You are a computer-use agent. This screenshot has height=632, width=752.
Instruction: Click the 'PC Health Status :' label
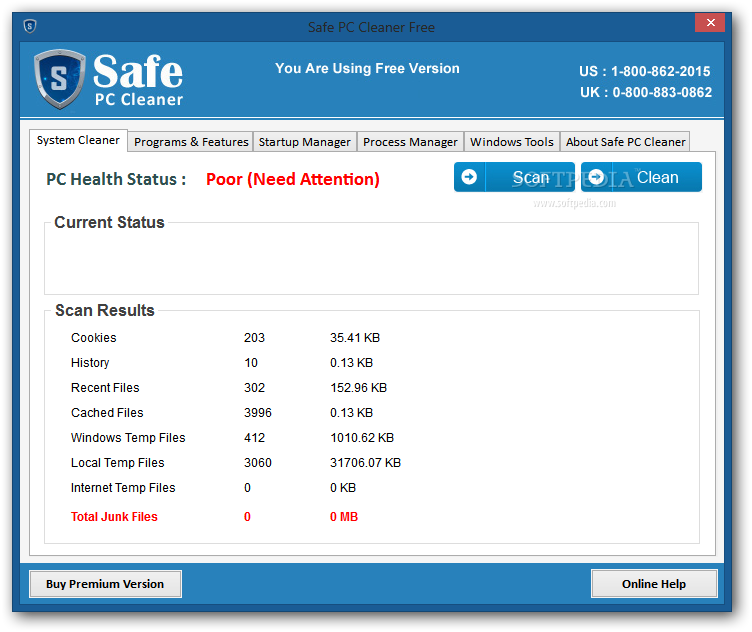point(116,179)
